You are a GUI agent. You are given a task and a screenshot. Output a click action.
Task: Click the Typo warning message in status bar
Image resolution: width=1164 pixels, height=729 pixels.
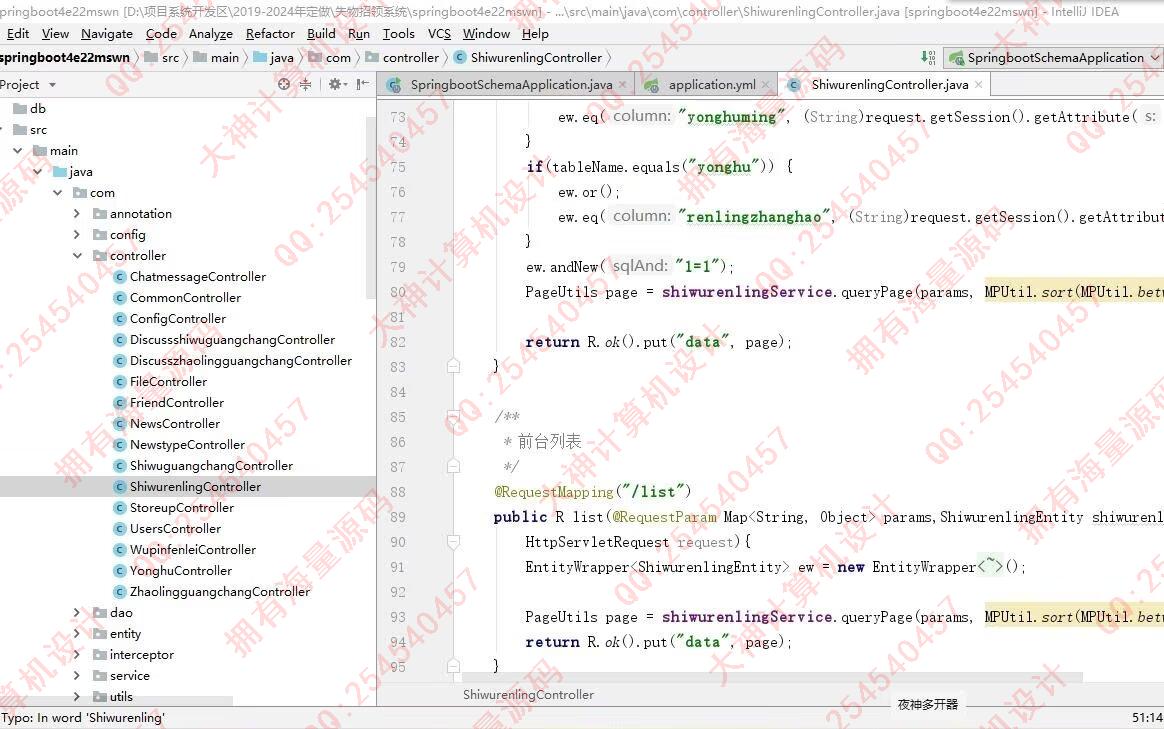82,718
